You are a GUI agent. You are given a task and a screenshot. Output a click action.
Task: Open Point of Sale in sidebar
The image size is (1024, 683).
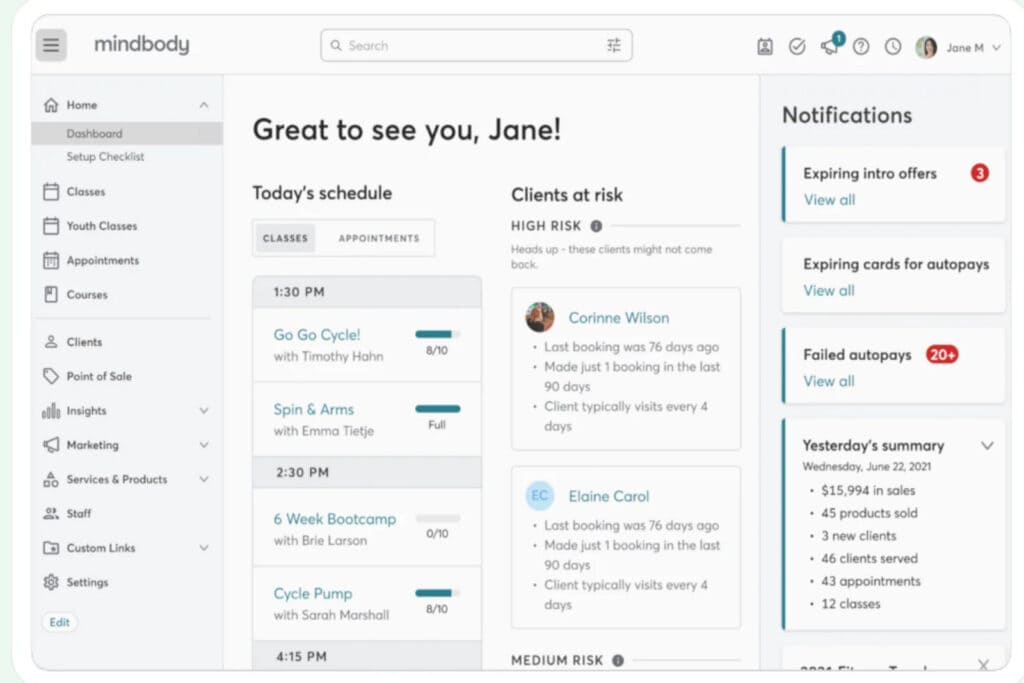pyautogui.click(x=99, y=376)
